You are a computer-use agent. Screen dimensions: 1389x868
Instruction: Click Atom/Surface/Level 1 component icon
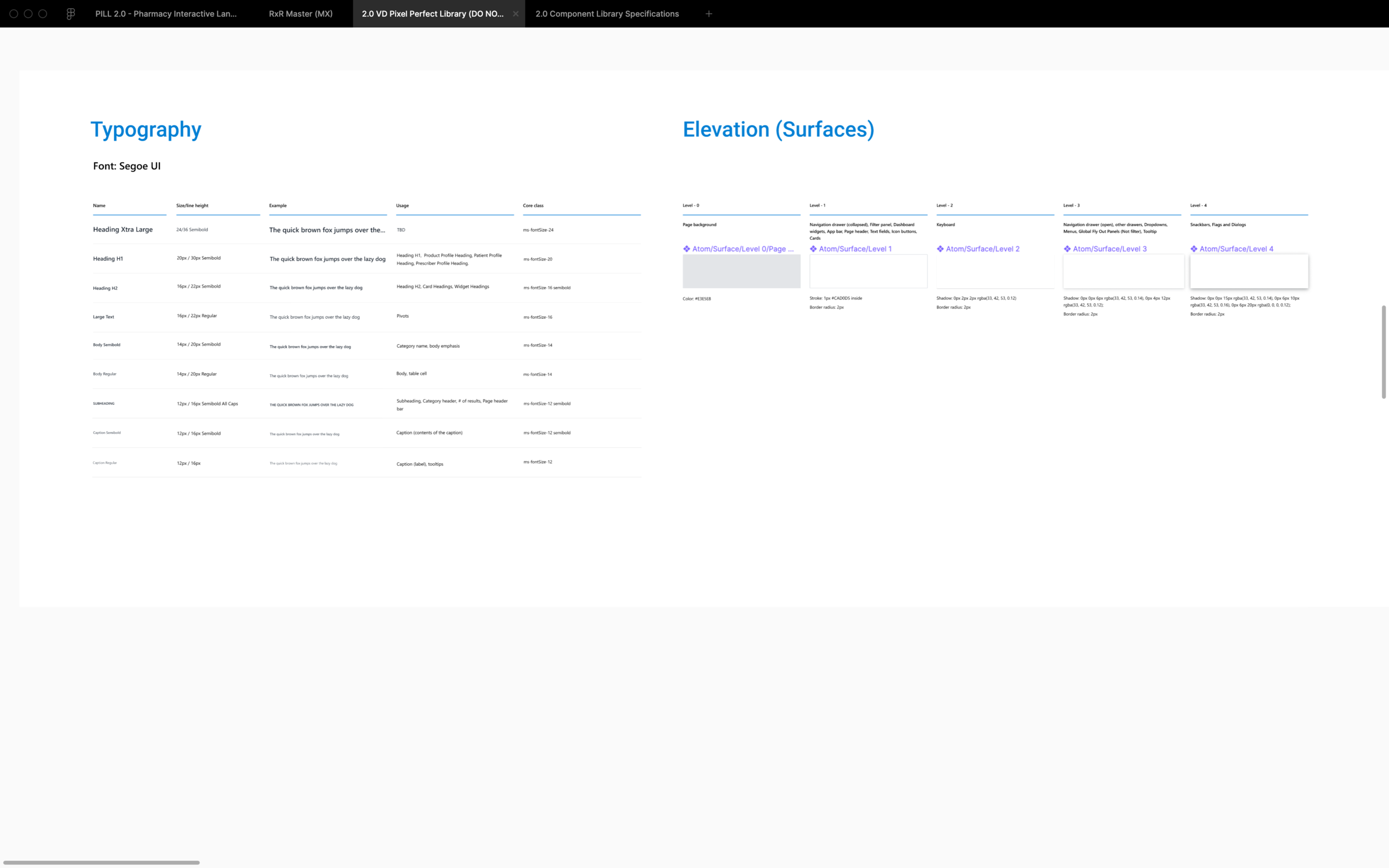(x=813, y=249)
